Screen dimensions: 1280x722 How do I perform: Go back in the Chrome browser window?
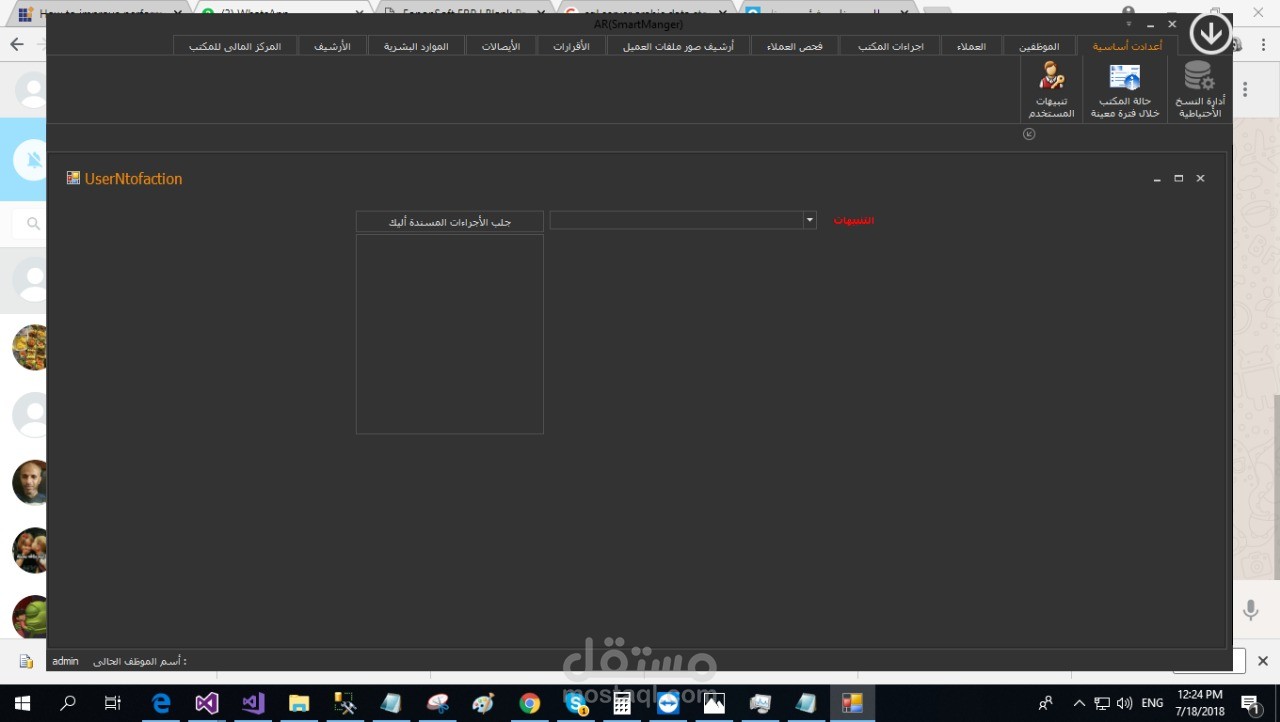pos(16,44)
